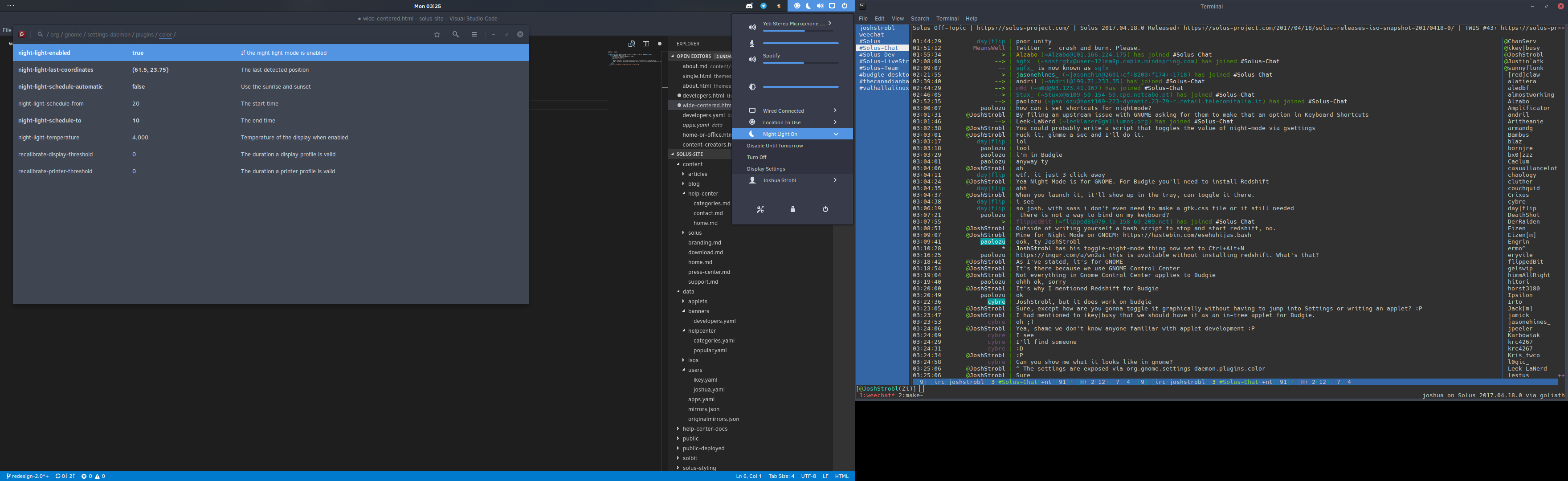Open Terminal's File menu
The image size is (1568, 481).
(x=863, y=19)
